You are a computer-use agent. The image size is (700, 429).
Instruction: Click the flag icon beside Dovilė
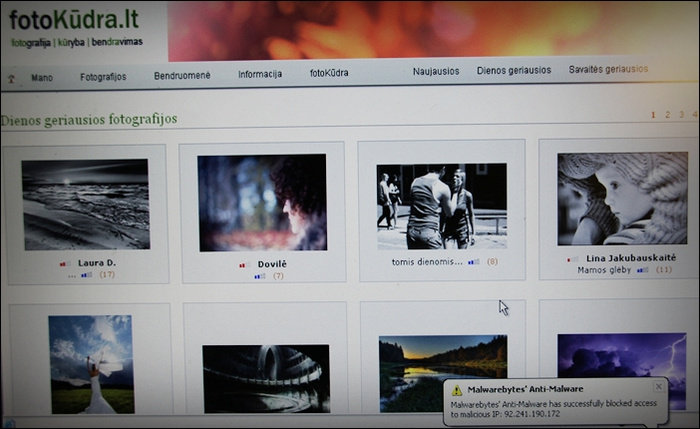pyautogui.click(x=241, y=265)
